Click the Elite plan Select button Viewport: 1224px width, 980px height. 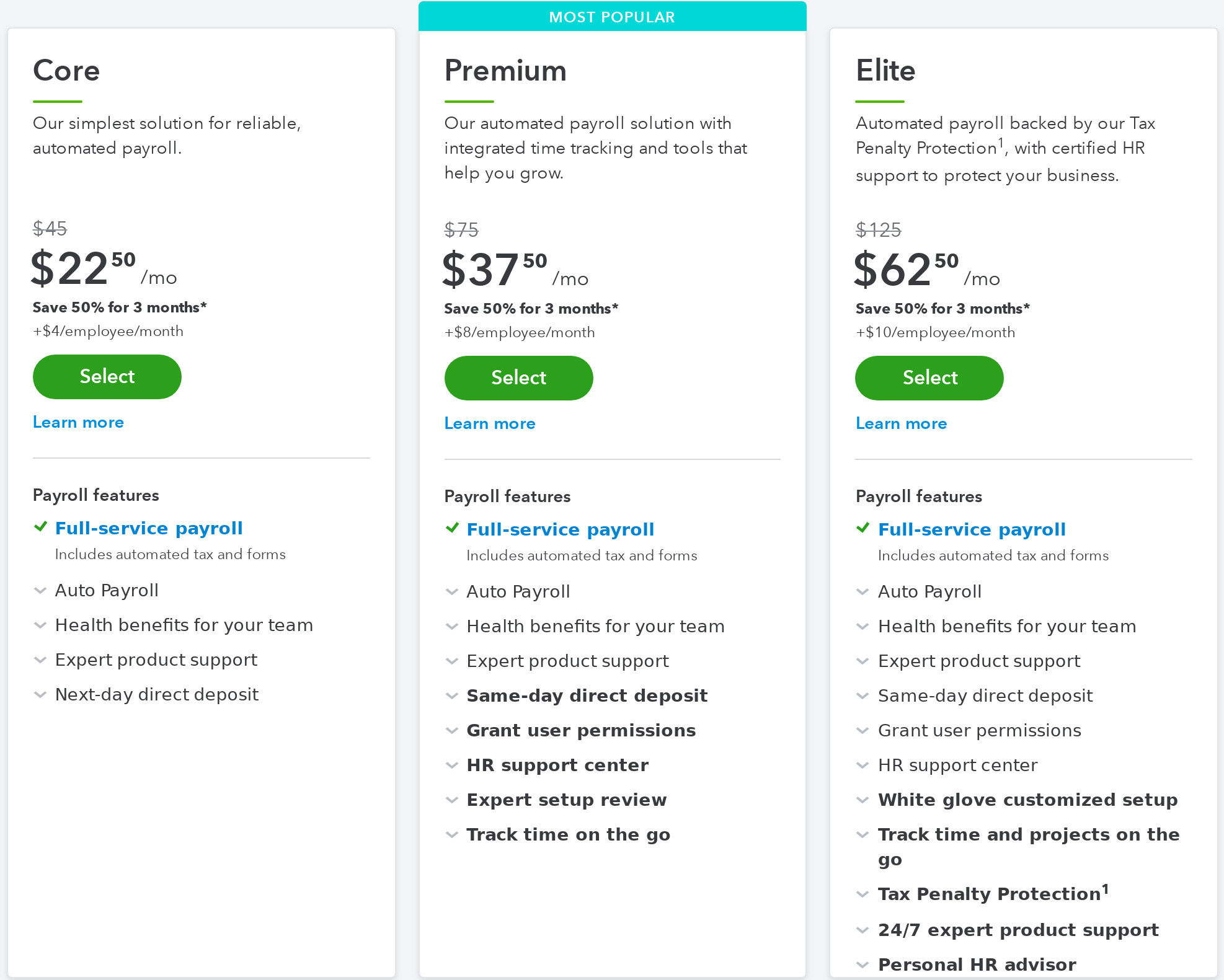[929, 377]
